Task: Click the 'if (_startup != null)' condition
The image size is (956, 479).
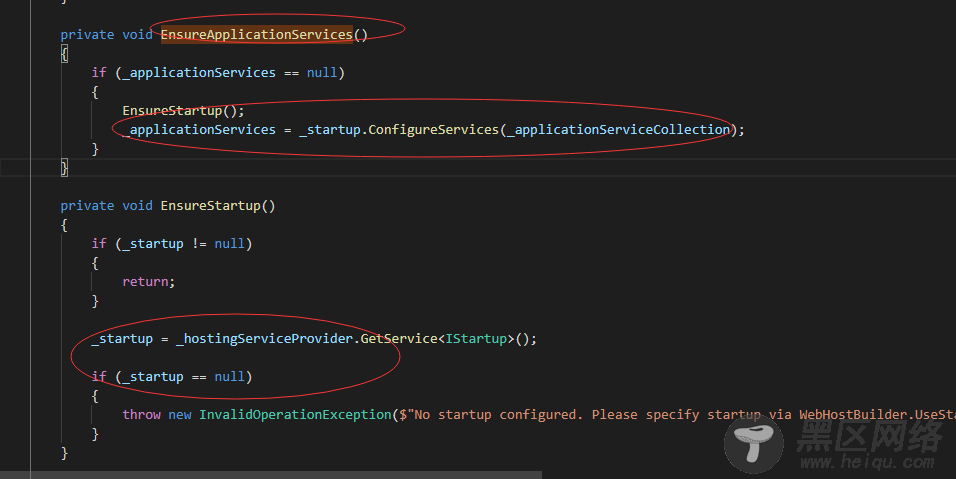Action: (172, 244)
